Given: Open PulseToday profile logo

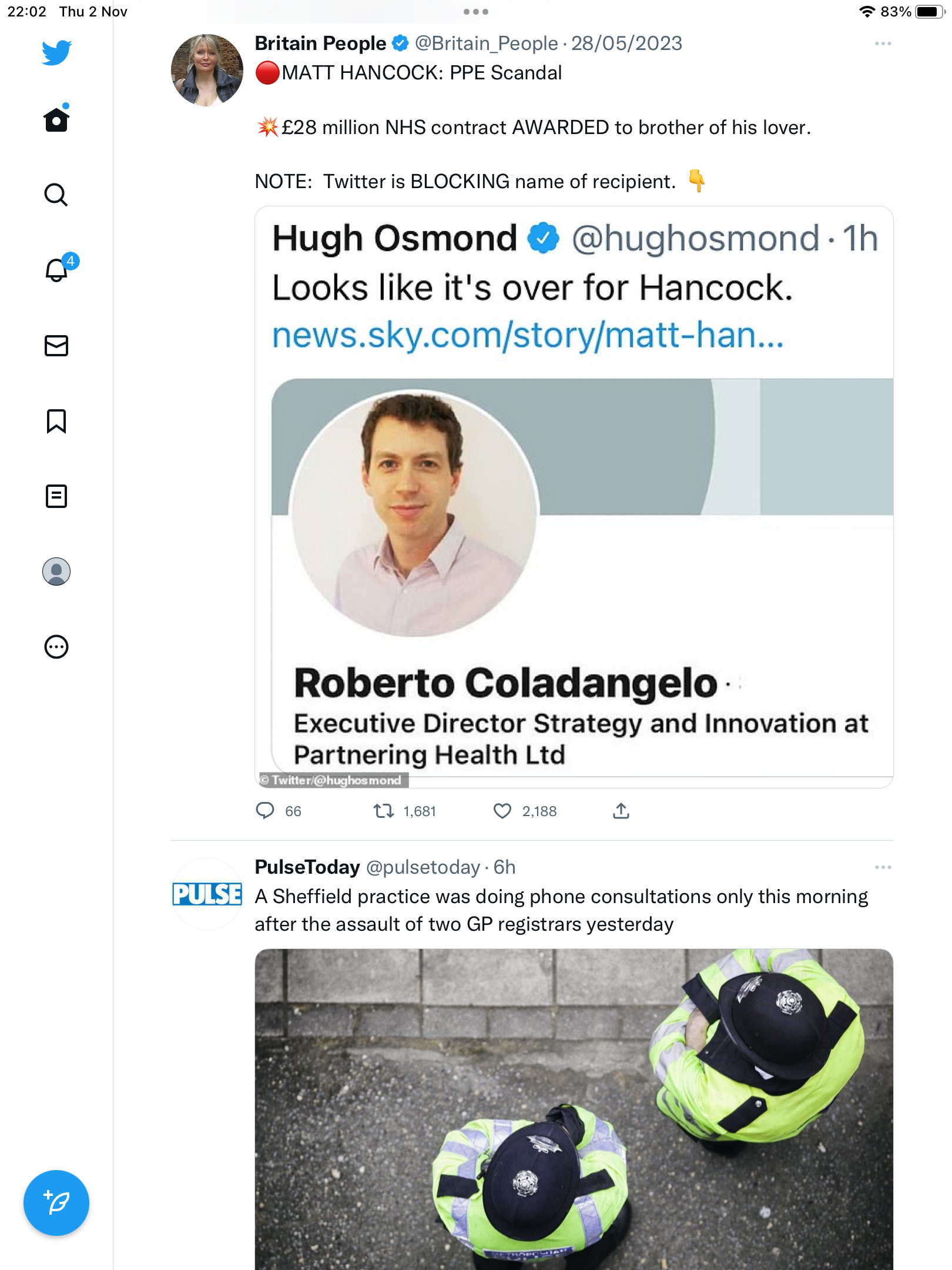Looking at the screenshot, I should [207, 894].
